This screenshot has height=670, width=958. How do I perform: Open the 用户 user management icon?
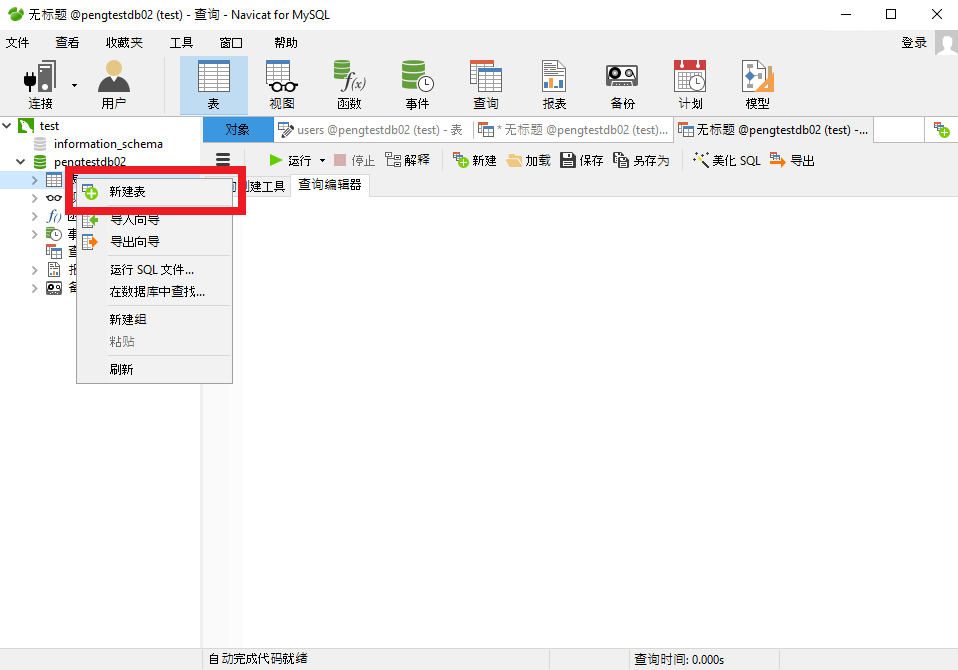click(x=114, y=85)
